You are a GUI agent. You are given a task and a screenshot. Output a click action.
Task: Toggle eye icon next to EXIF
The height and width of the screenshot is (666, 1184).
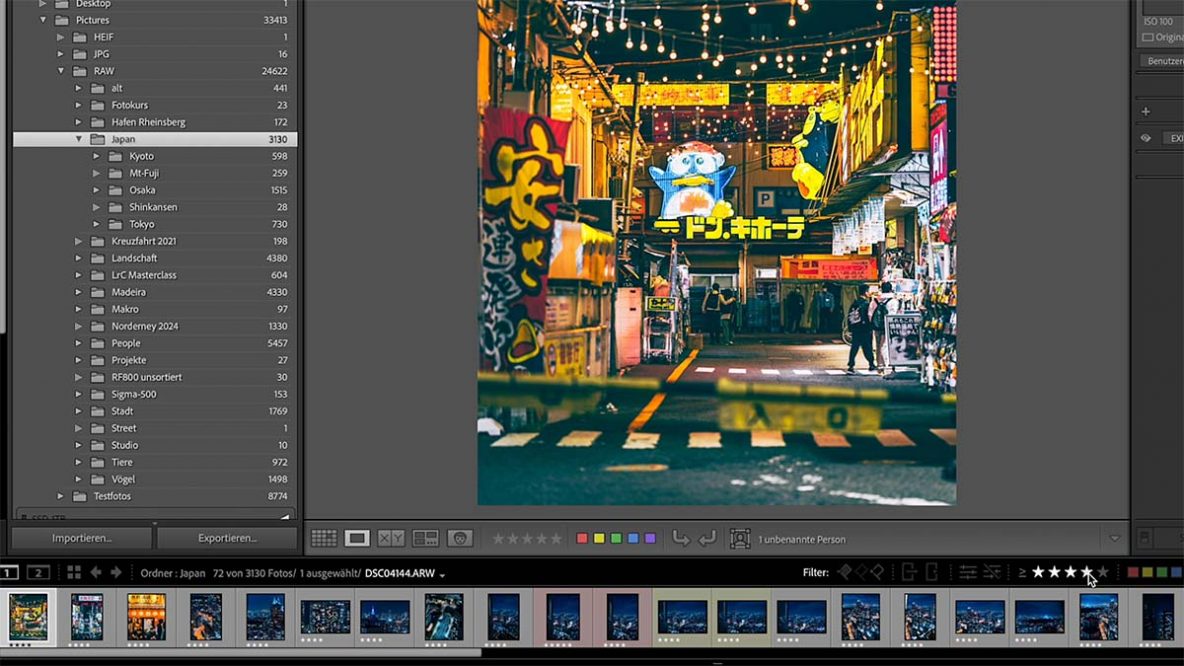pos(1146,139)
